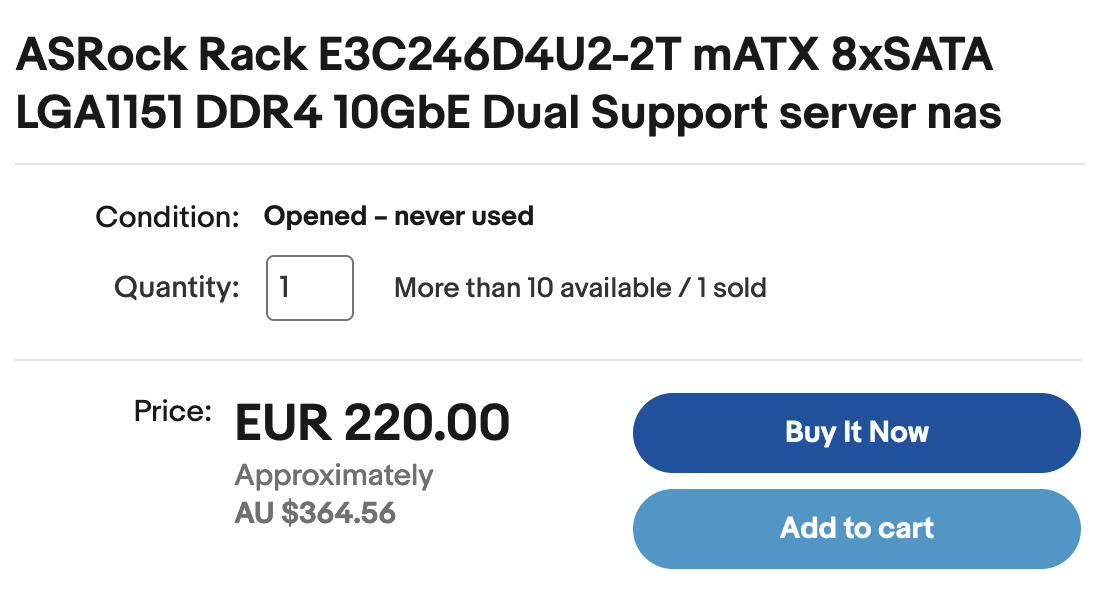Click the 'Quantity:' label
Screen dimensions: 1098x592
click(x=177, y=288)
